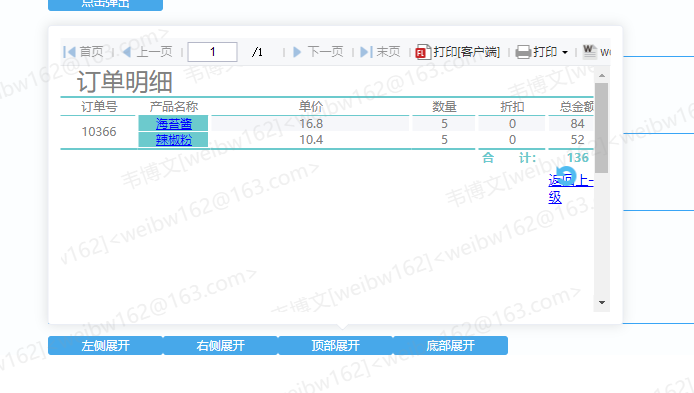
Task: Click the 订单号 column header
Action: [x=99, y=107]
